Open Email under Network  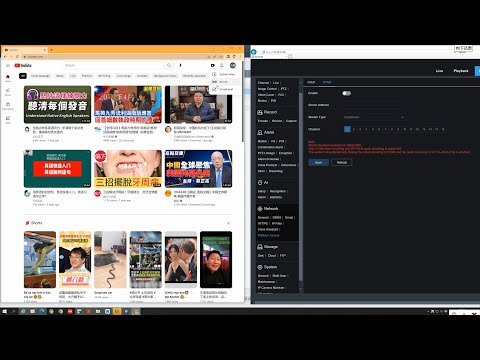point(289,217)
